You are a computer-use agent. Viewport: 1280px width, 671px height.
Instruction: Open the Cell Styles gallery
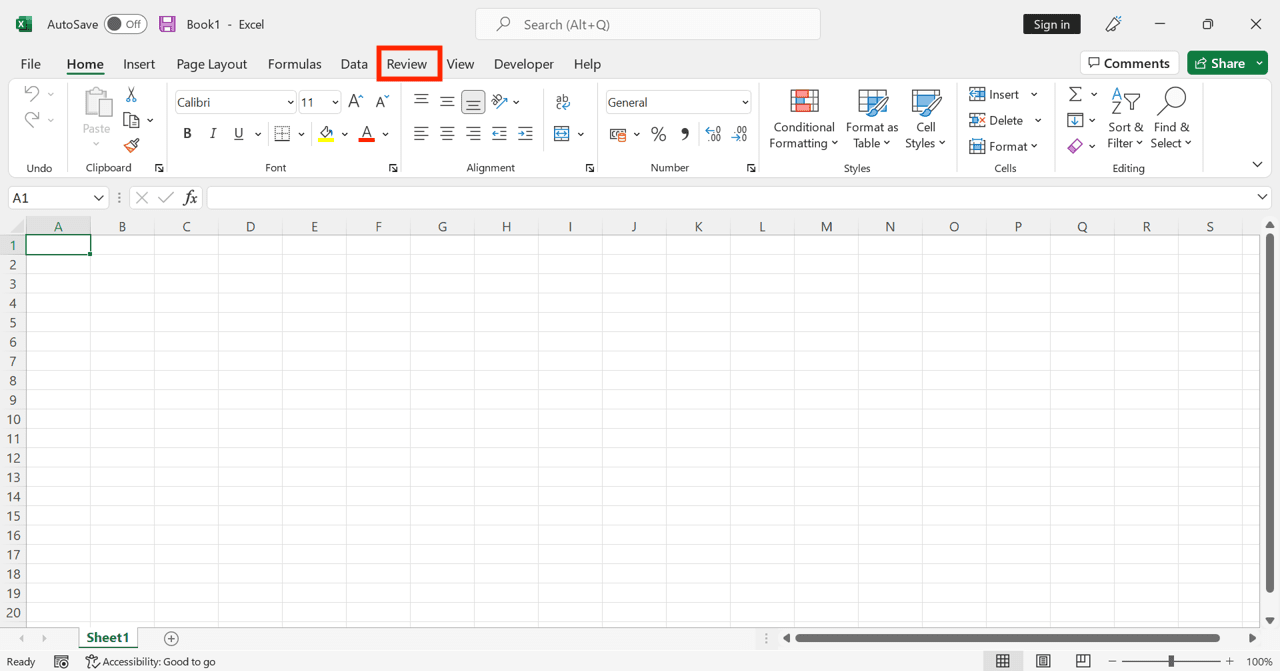pyautogui.click(x=926, y=119)
